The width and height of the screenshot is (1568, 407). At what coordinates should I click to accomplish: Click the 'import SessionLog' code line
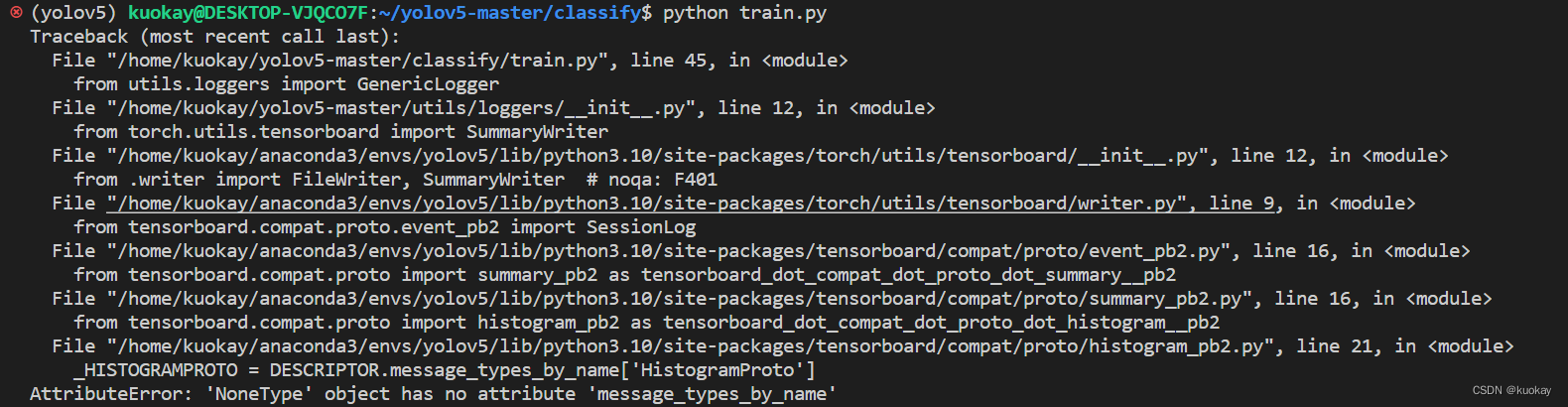coord(385,227)
